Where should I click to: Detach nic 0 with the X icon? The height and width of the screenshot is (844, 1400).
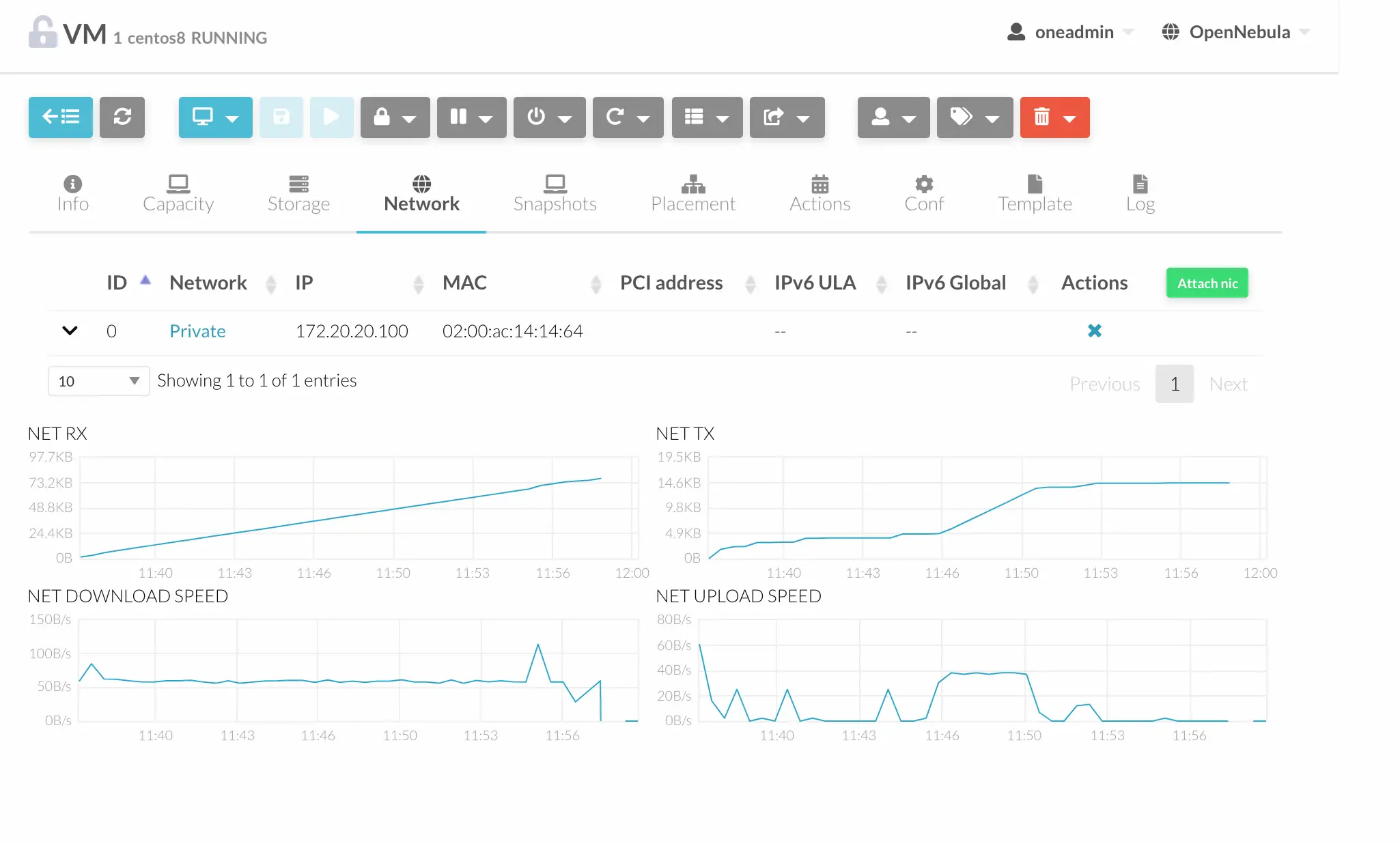point(1094,330)
